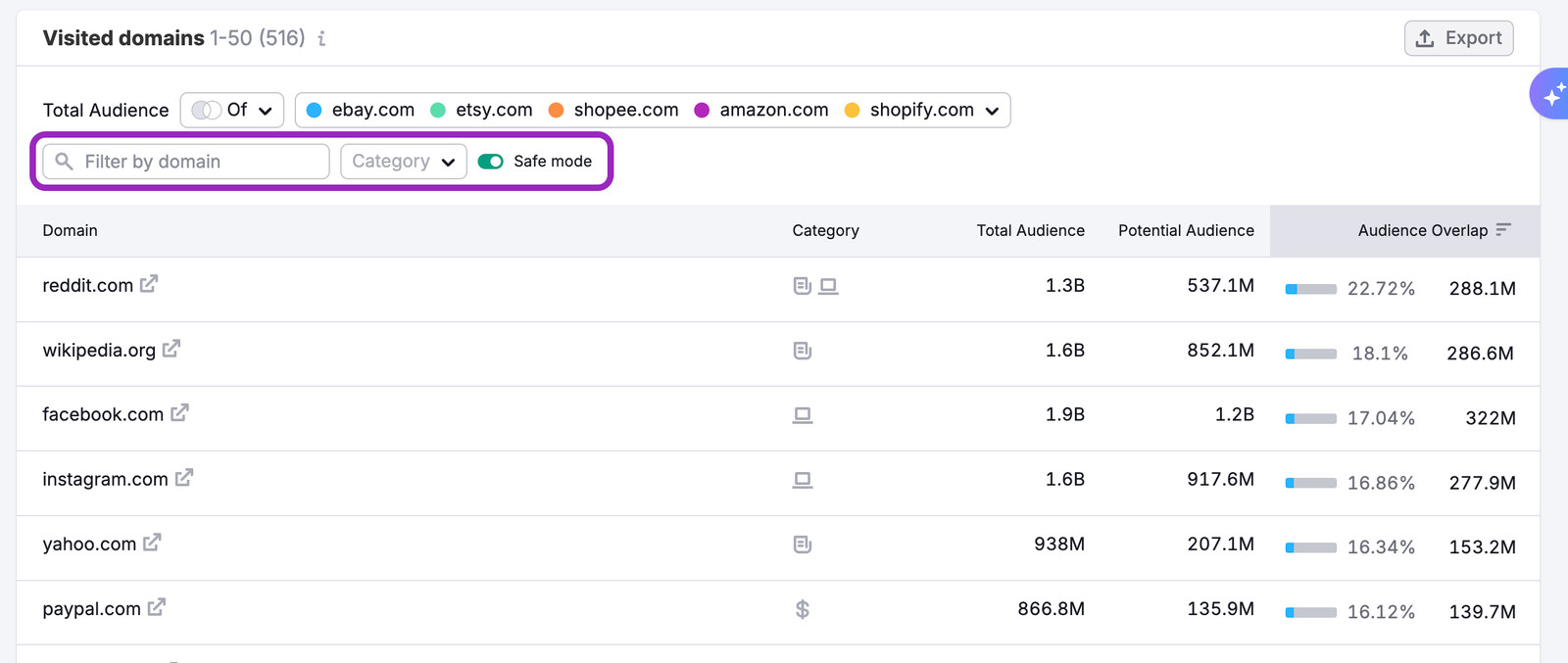Screen dimensions: 1568x663
Task: Click reddit.com laptop category icon
Action: point(828,286)
